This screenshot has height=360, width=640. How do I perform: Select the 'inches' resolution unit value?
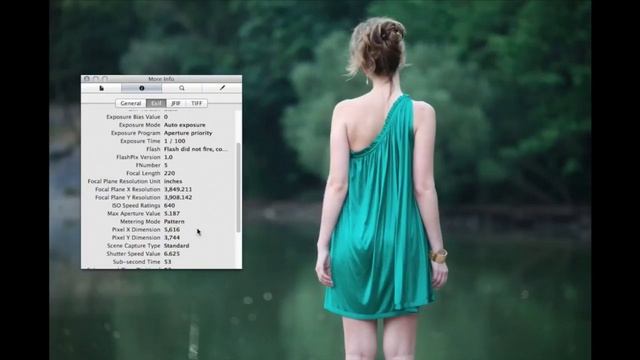(173, 181)
